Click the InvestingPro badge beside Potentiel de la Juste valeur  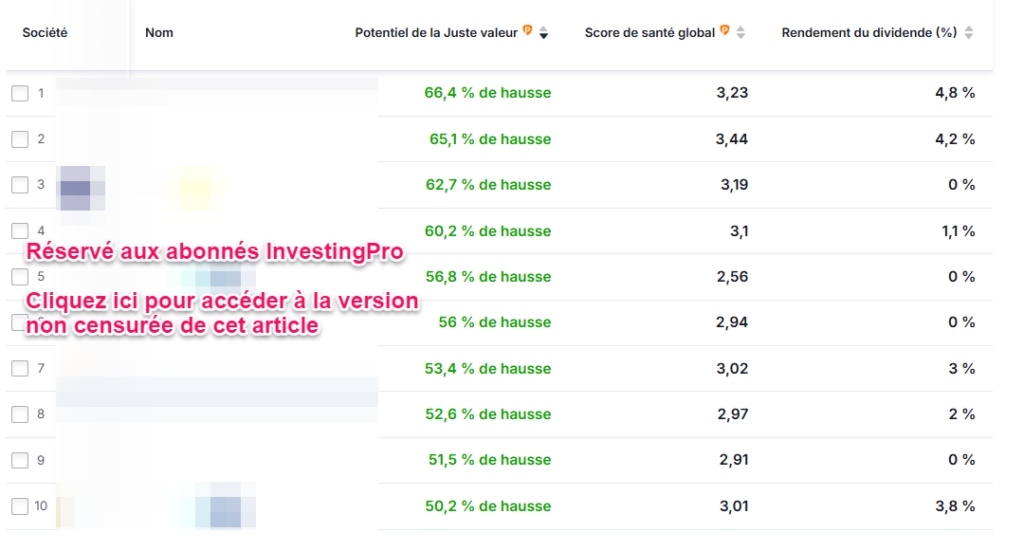(527, 32)
